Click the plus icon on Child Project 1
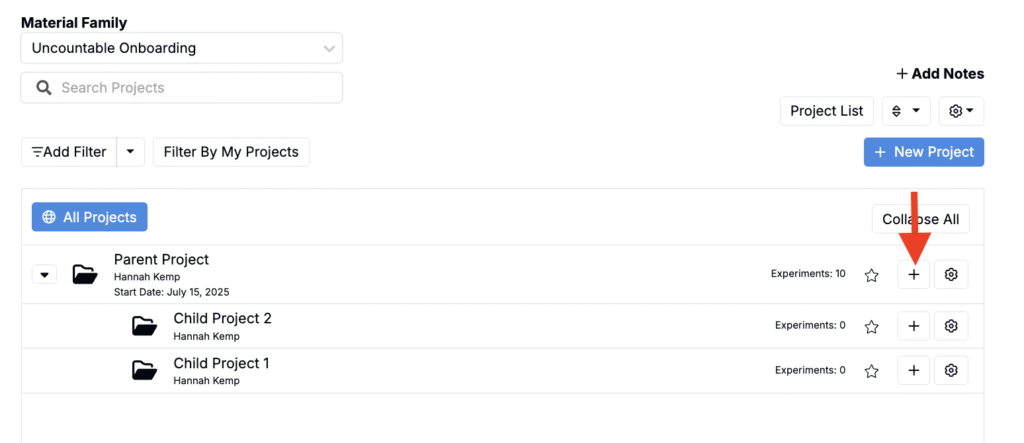The image size is (1024, 443). click(x=913, y=371)
